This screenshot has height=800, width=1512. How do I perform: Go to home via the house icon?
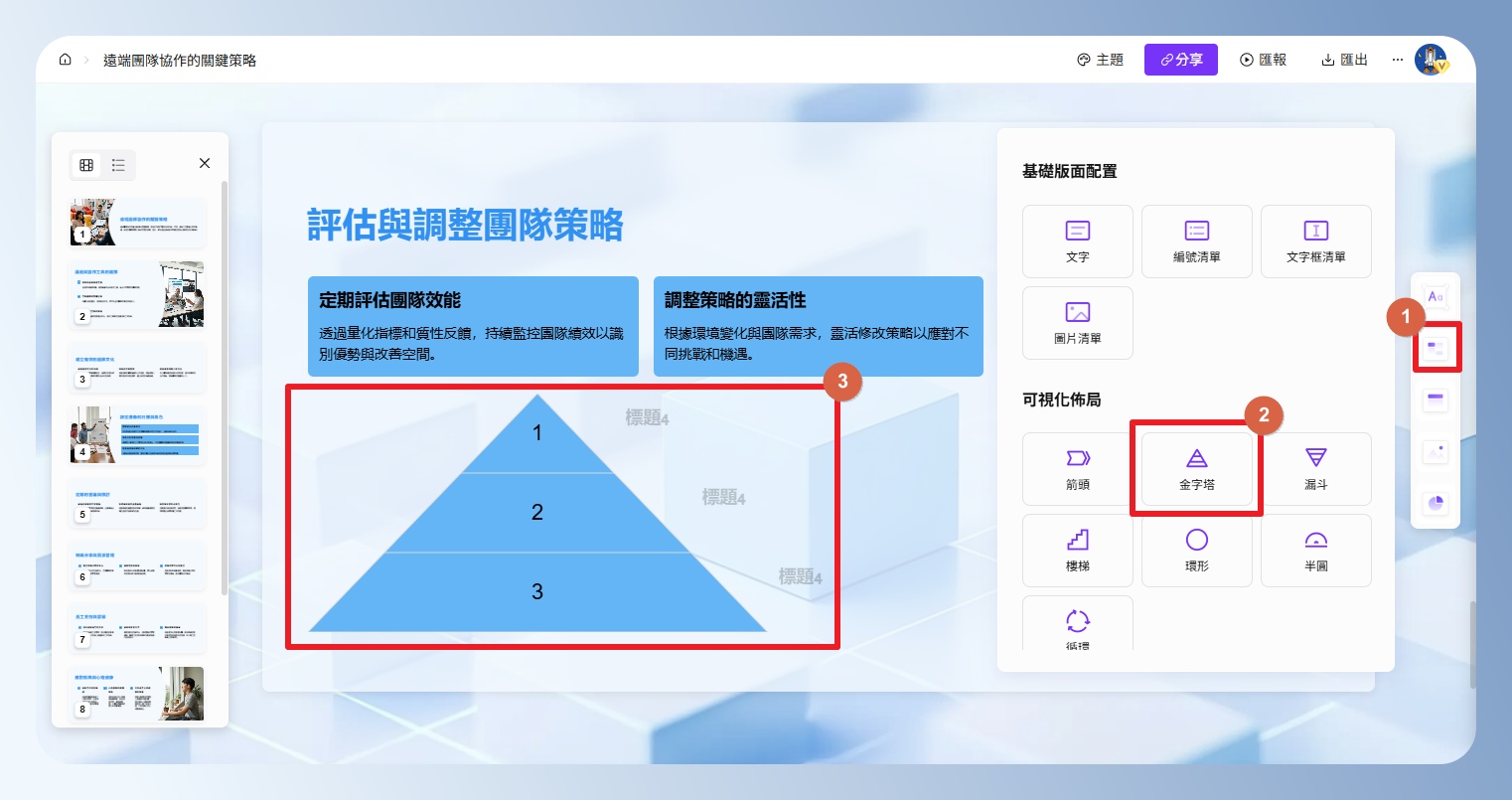(66, 60)
